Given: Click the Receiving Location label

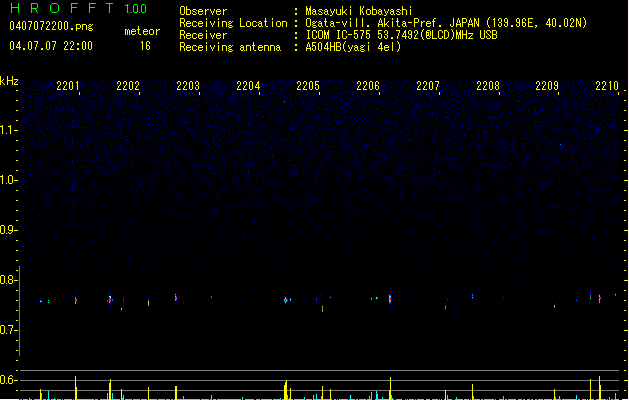Looking at the screenshot, I should pyautogui.click(x=233, y=23).
